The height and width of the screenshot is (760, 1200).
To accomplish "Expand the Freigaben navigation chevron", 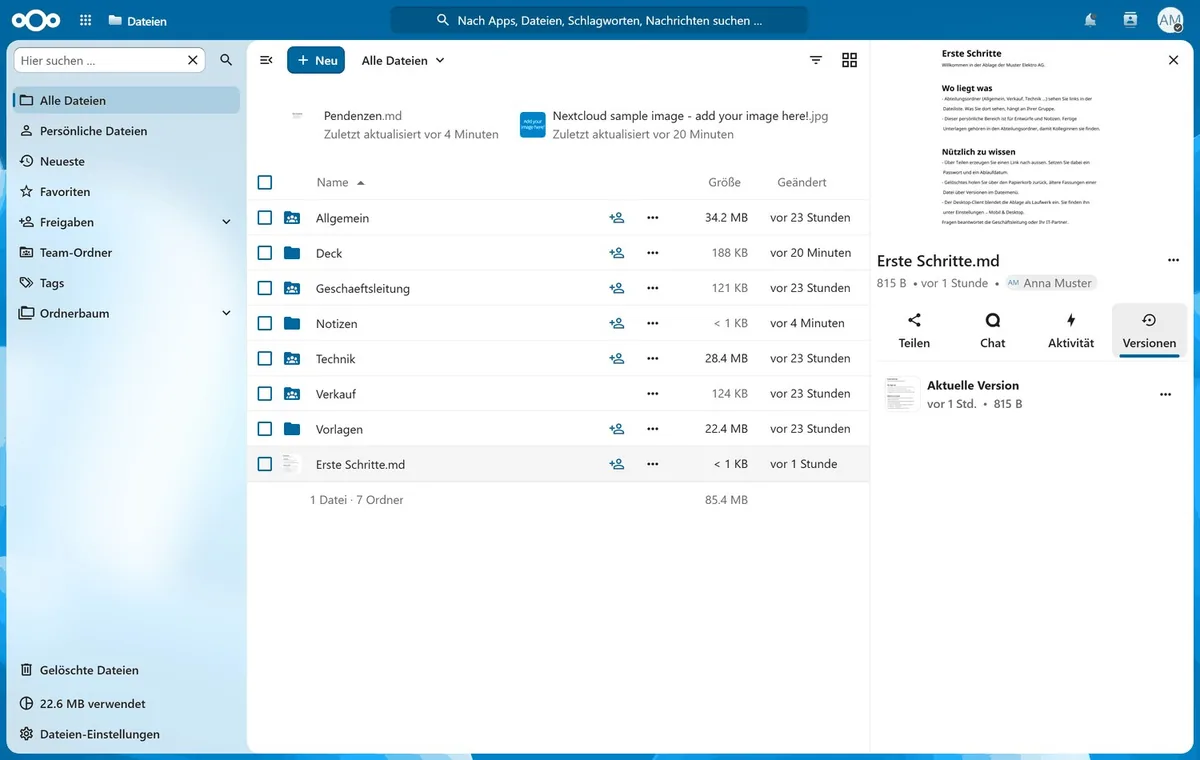I will coord(226,222).
